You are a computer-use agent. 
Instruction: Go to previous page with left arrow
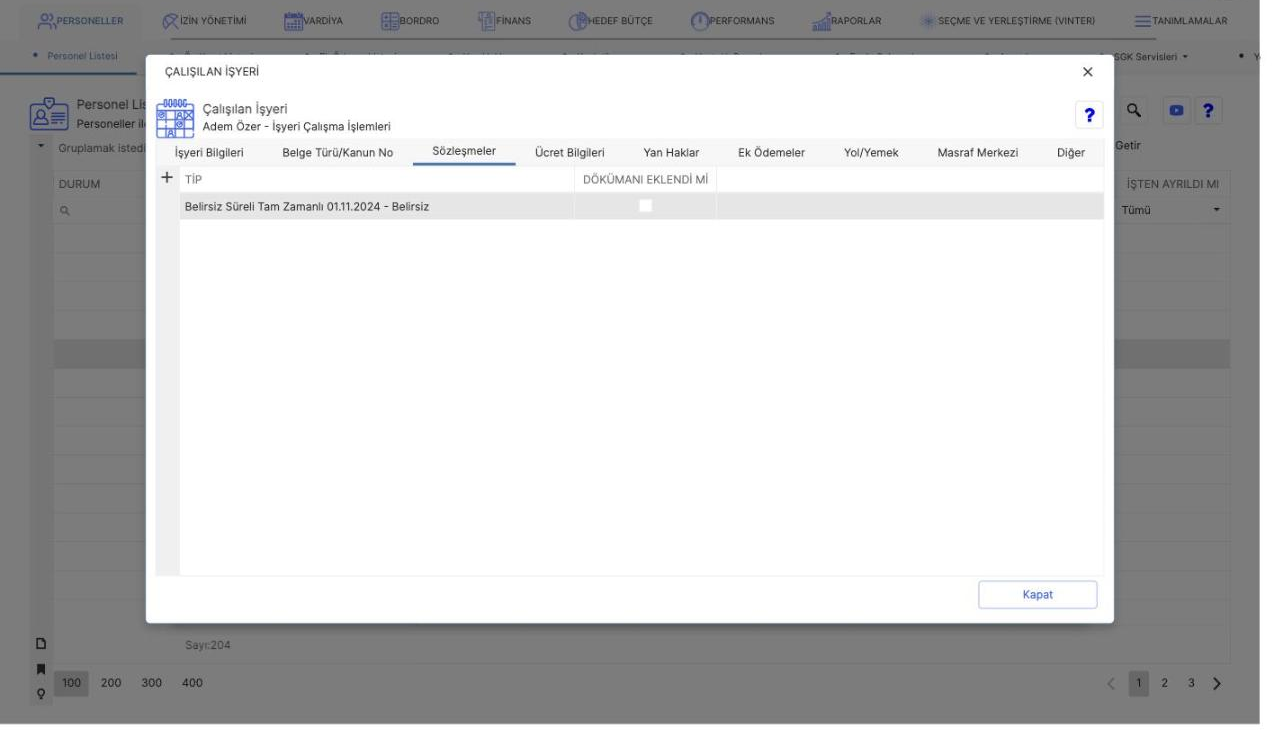click(1110, 683)
